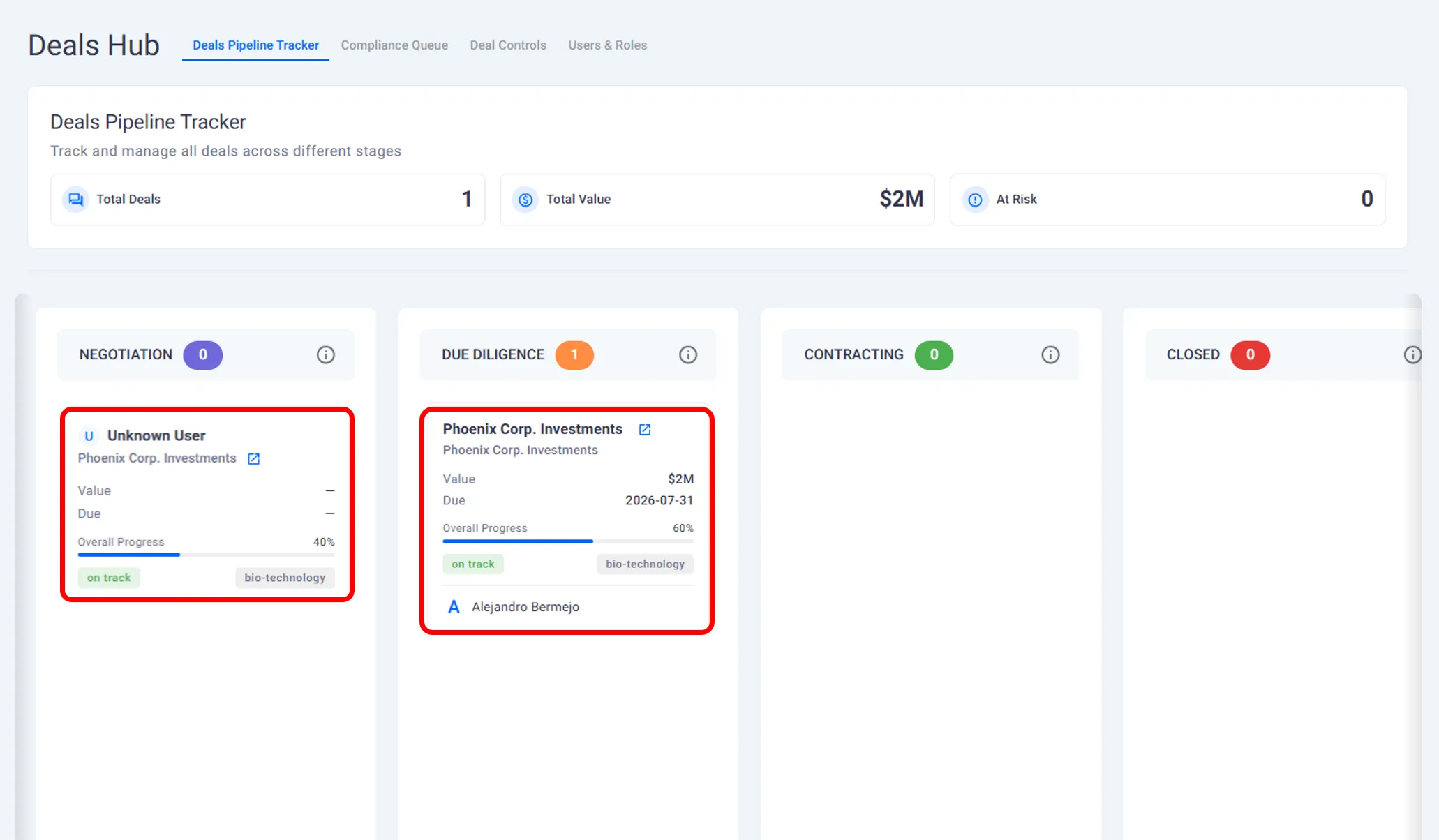Image resolution: width=1439 pixels, height=840 pixels.
Task: Open Due Diligence column info icon
Action: (687, 355)
